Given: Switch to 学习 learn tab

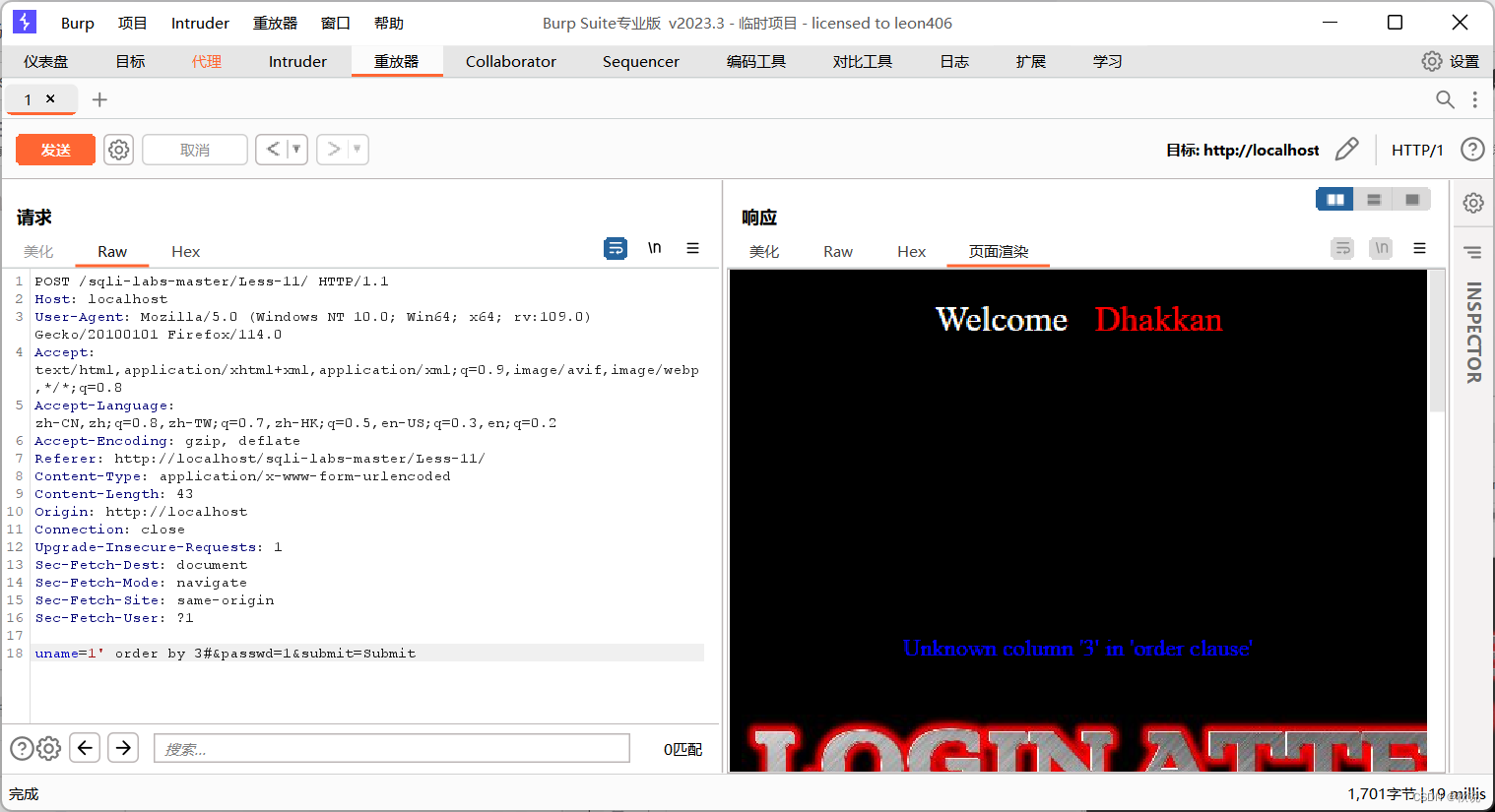Looking at the screenshot, I should coord(1108,61).
